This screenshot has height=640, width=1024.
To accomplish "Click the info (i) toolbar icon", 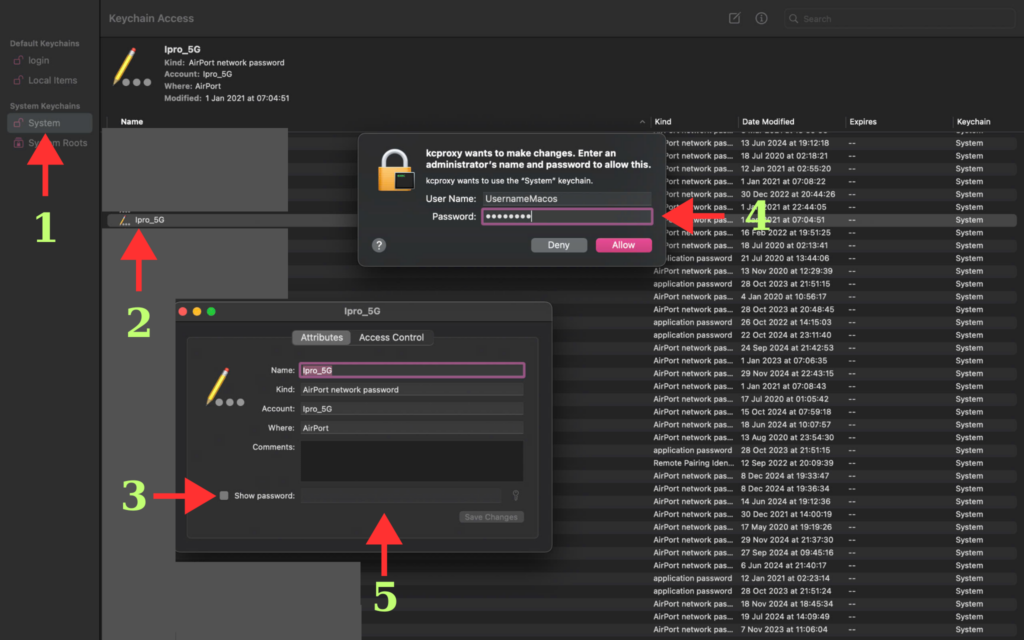I will tap(761, 18).
